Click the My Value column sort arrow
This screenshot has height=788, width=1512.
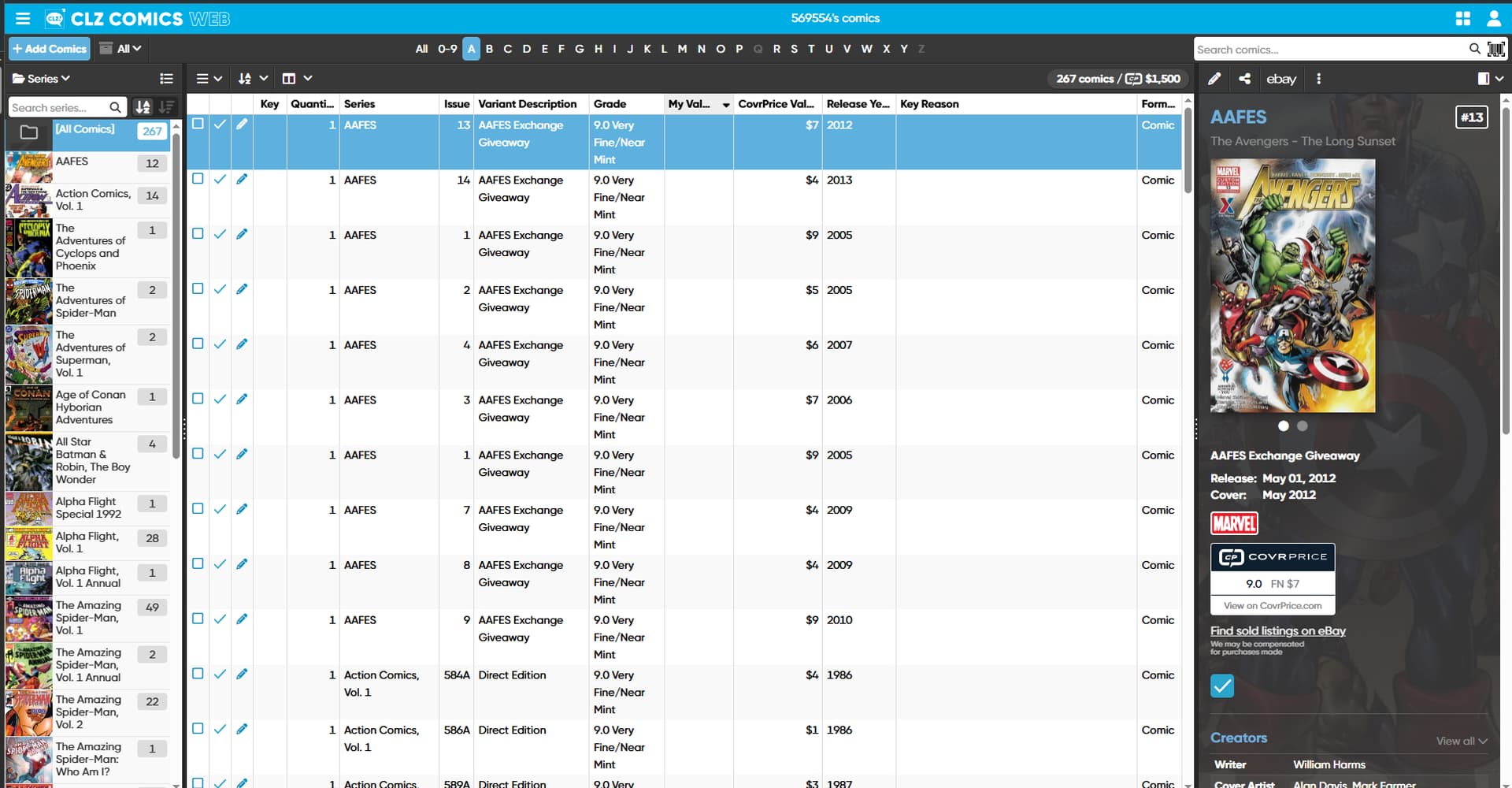pos(725,105)
